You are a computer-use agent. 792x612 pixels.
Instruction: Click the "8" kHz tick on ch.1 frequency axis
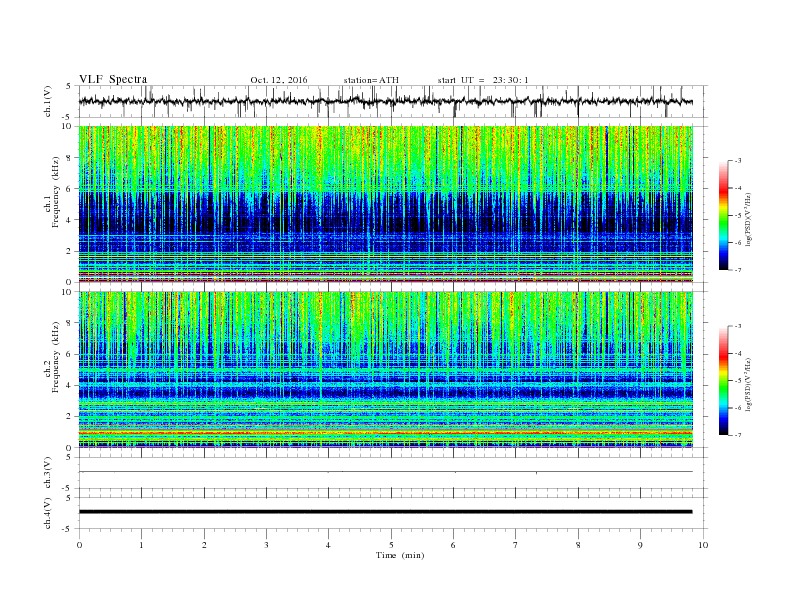pos(70,158)
